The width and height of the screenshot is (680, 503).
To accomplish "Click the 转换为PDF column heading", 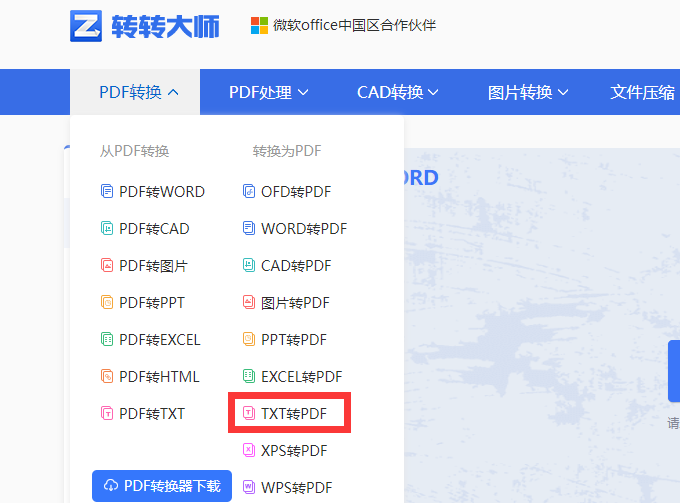I will pos(287,151).
